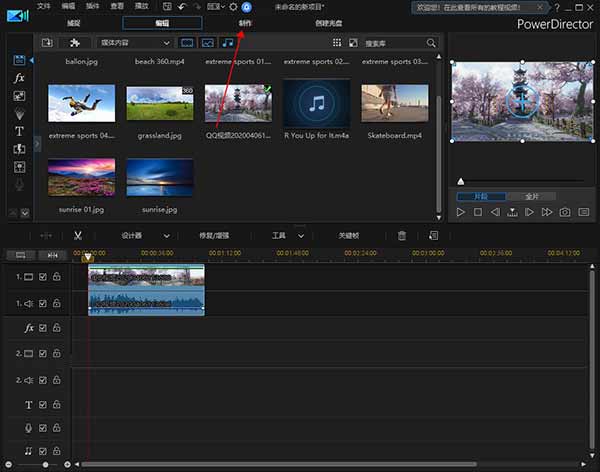Take snapshot with camera icon in preview
Viewport: 600px width, 472px height.
click(565, 212)
